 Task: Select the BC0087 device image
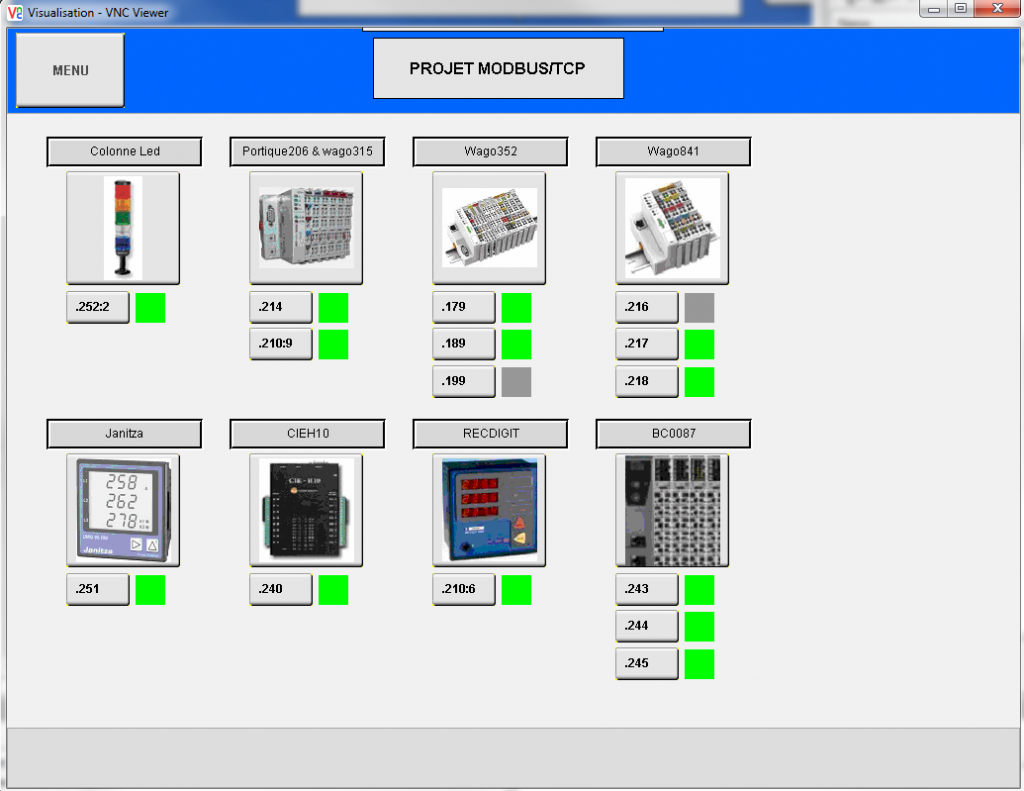pos(672,510)
